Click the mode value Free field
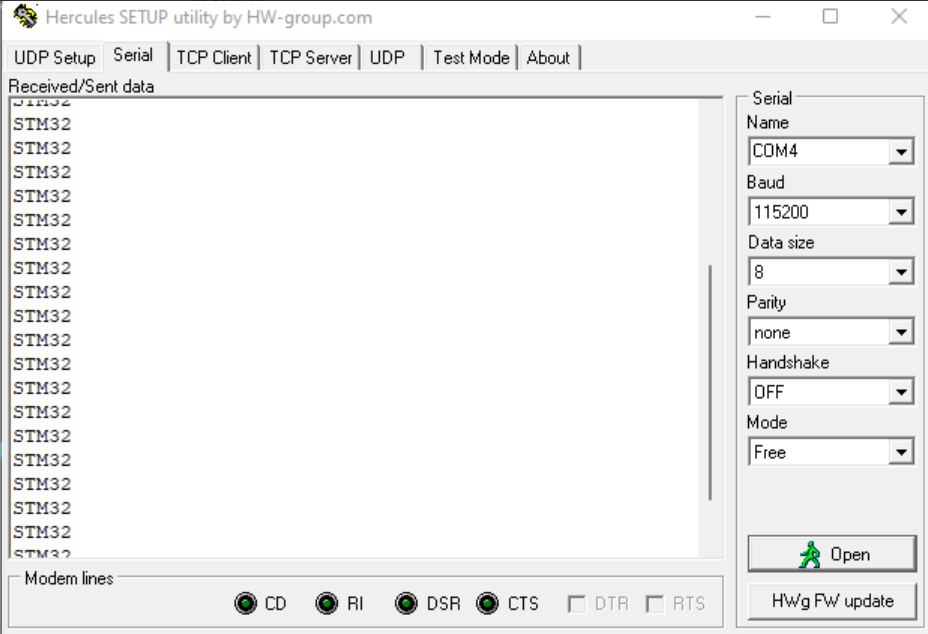Screen dimensions: 928x634 819,452
